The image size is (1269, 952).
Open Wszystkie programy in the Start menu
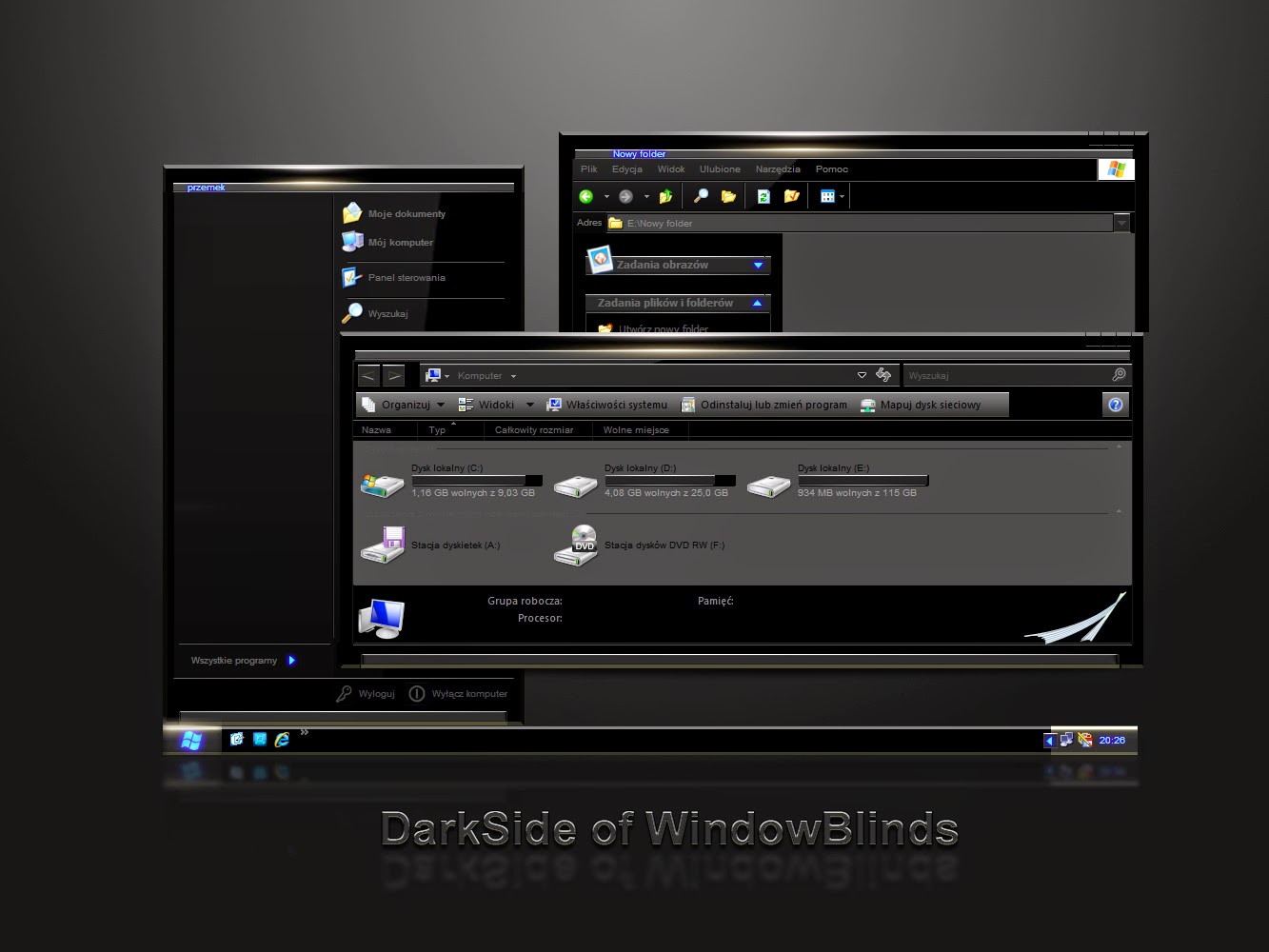tap(244, 660)
